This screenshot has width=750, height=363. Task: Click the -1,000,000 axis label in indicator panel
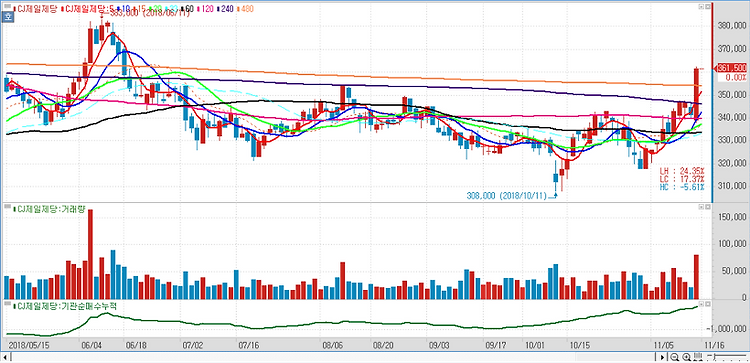click(726, 329)
